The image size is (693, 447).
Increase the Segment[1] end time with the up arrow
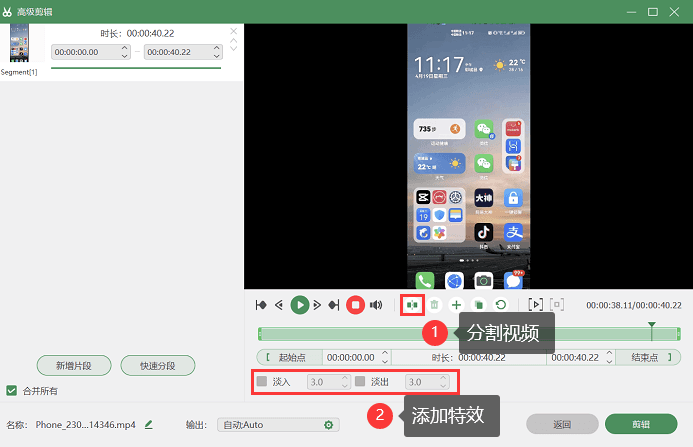(x=217, y=48)
